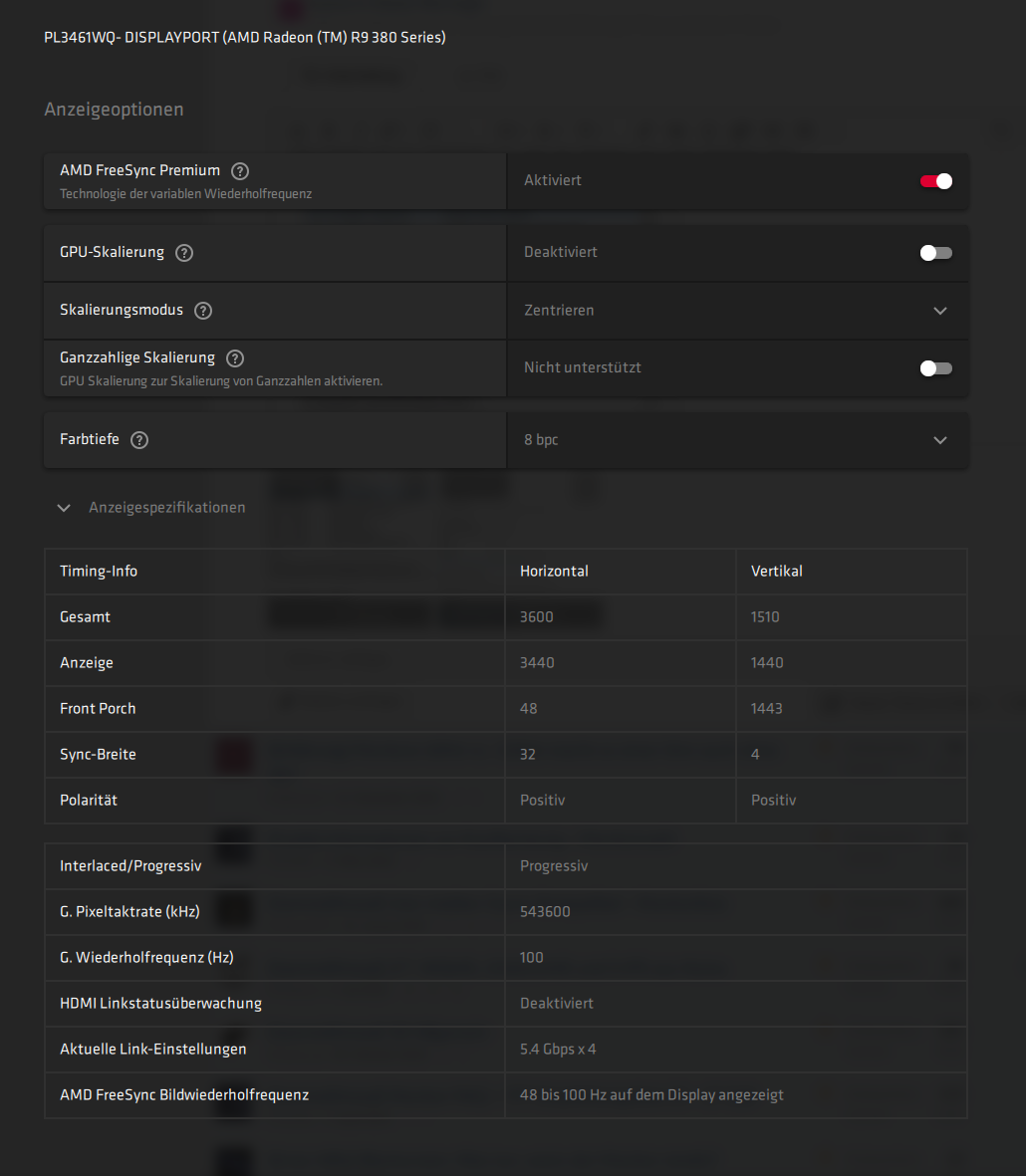
Task: Click the horizontal Polarität value Positiv
Action: [542, 801]
